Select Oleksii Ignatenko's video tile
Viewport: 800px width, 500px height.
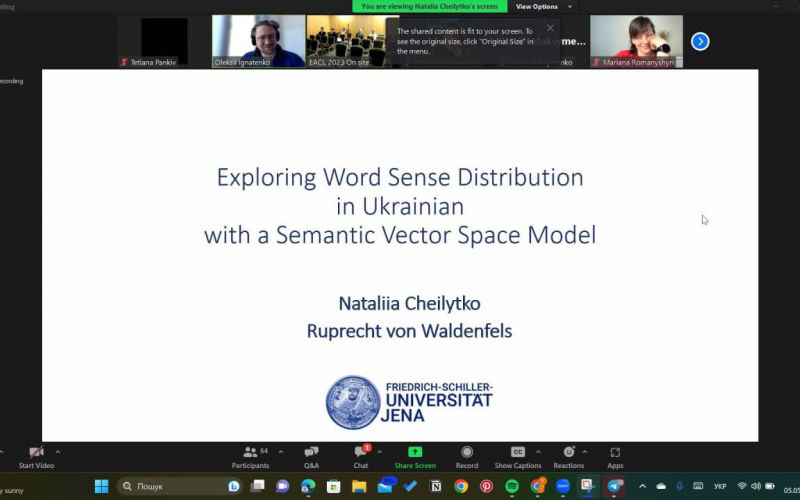tap(259, 41)
